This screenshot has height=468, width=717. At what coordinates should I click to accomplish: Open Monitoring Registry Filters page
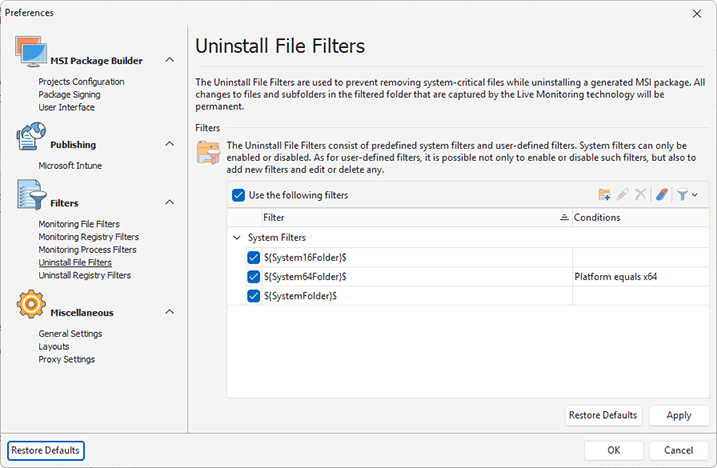pyautogui.click(x=88, y=237)
